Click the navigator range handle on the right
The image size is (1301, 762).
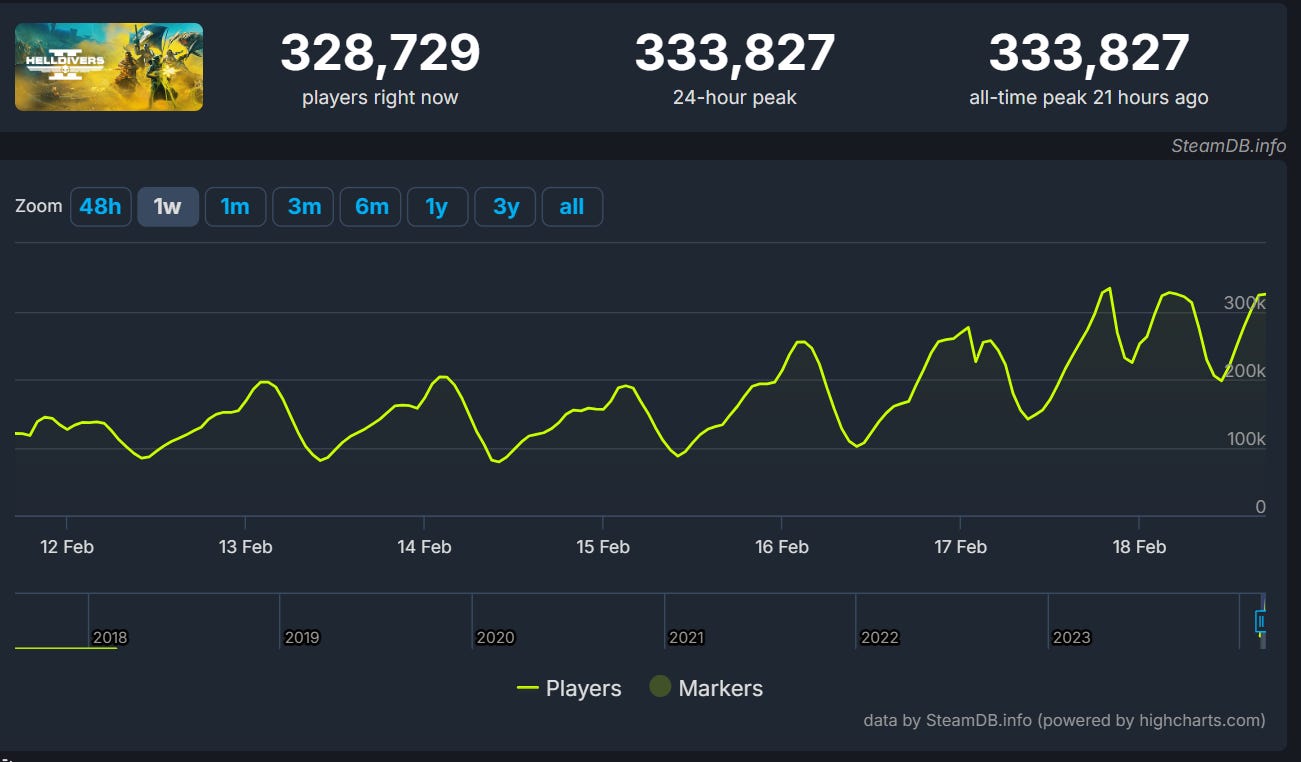1263,622
